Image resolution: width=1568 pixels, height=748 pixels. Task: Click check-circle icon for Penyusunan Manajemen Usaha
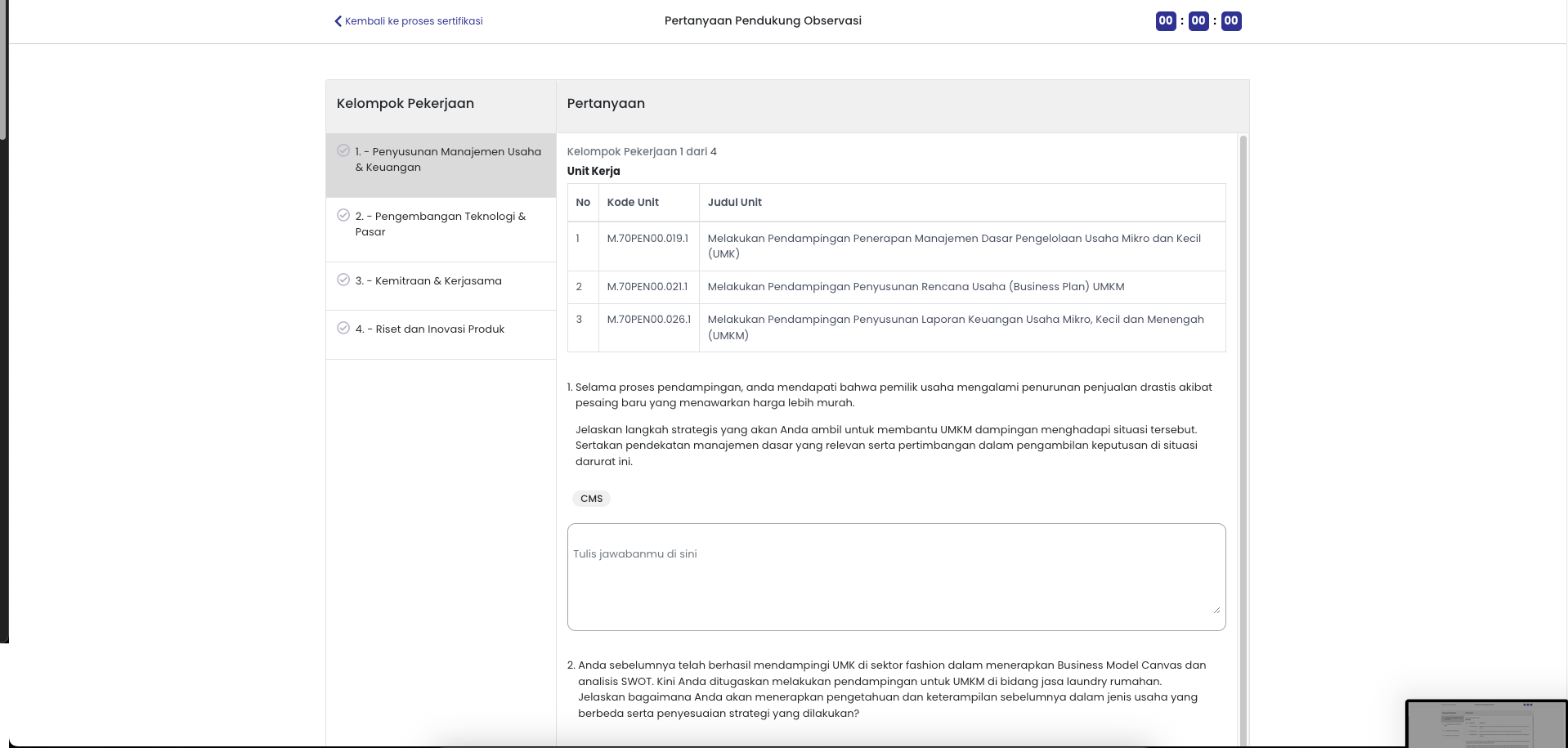[343, 150]
